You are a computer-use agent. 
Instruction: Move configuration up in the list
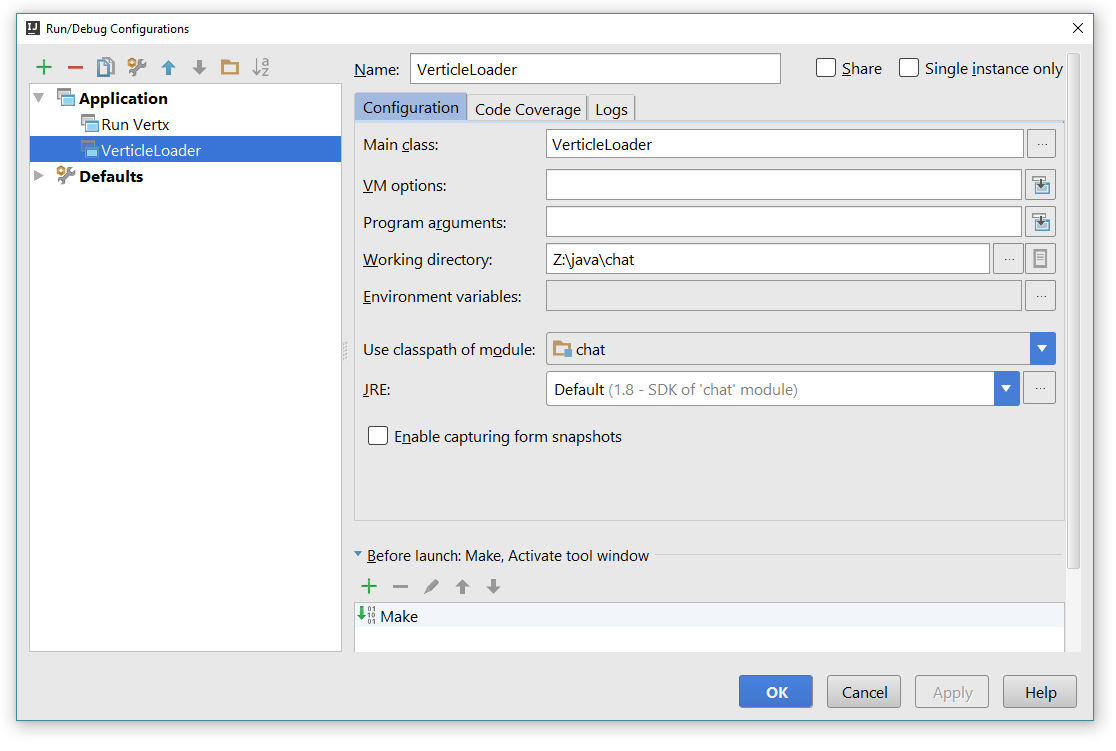pyautogui.click(x=168, y=67)
